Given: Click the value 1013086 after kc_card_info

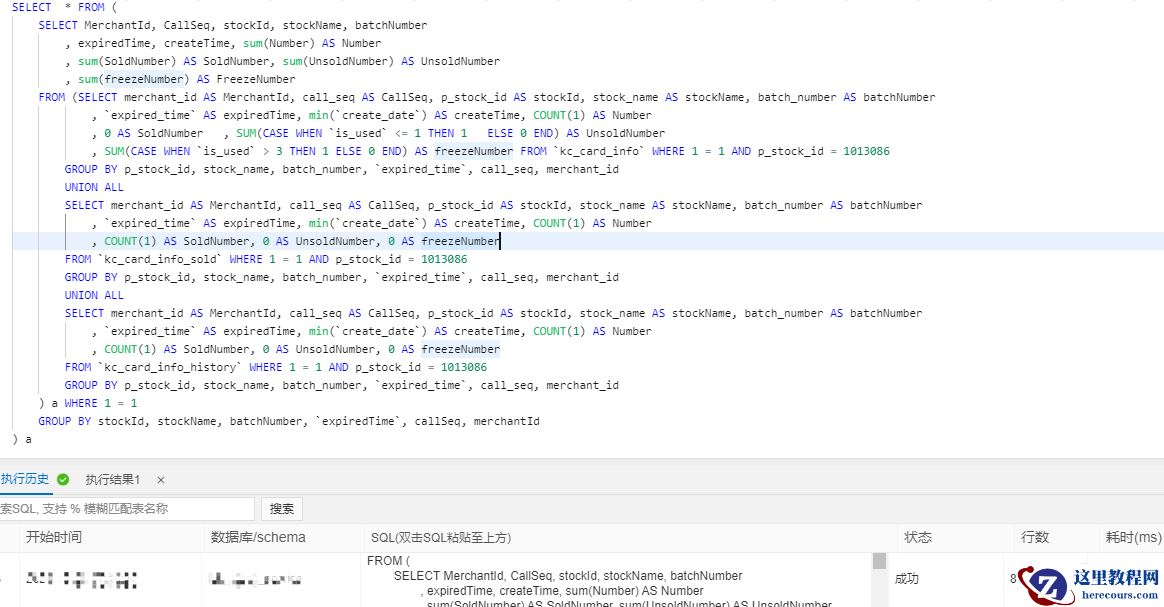Looking at the screenshot, I should 866,151.
